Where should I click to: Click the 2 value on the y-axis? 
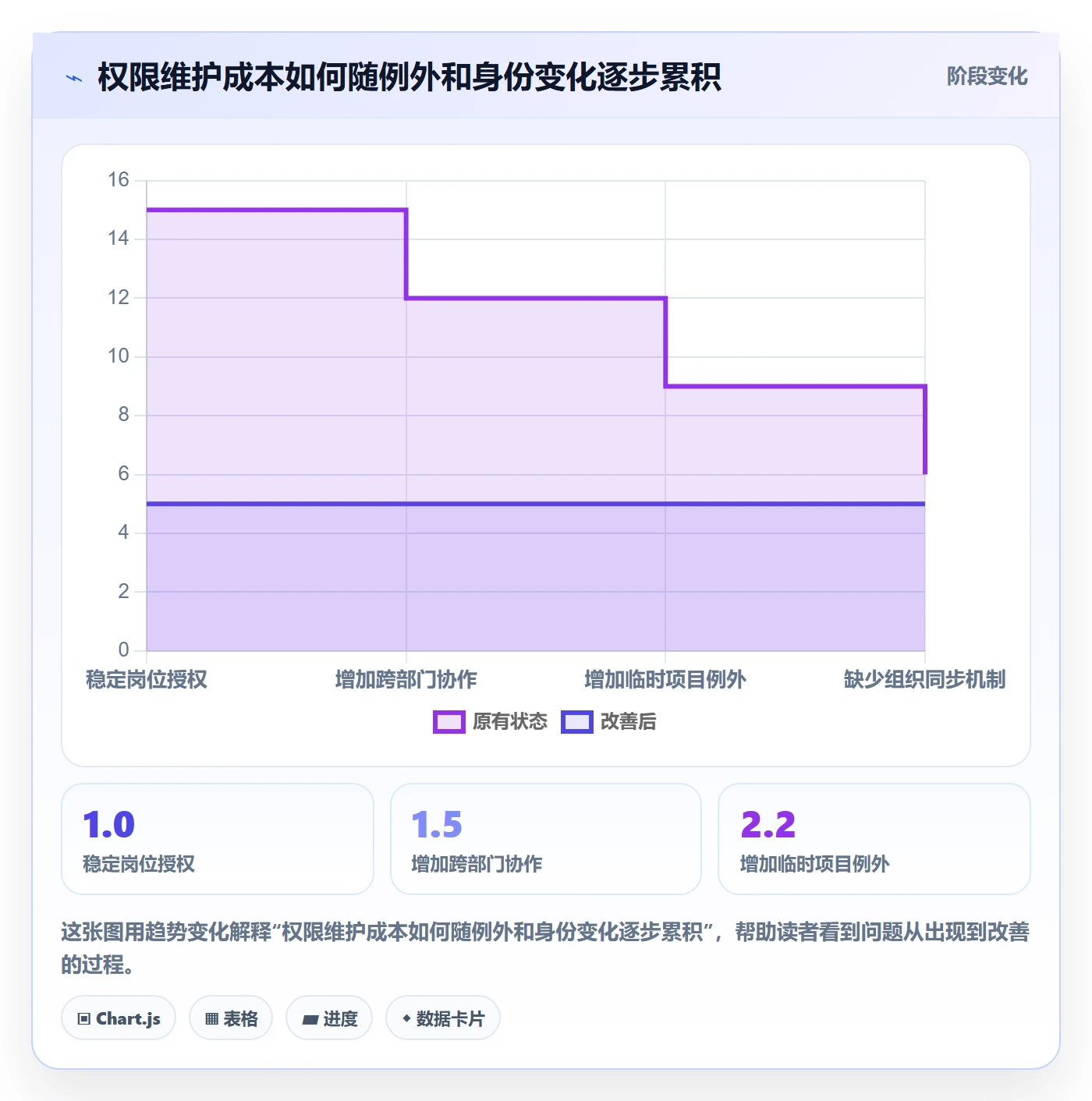[x=123, y=592]
